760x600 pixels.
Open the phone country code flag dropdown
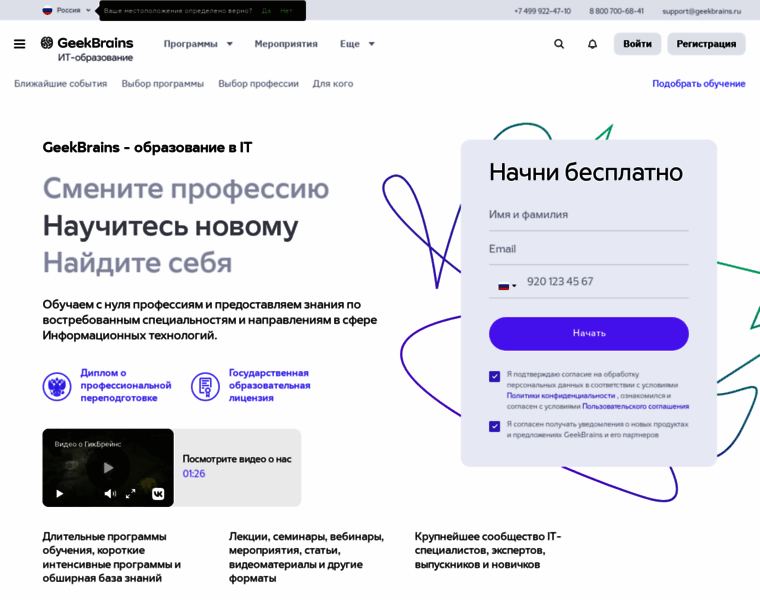[x=507, y=285]
